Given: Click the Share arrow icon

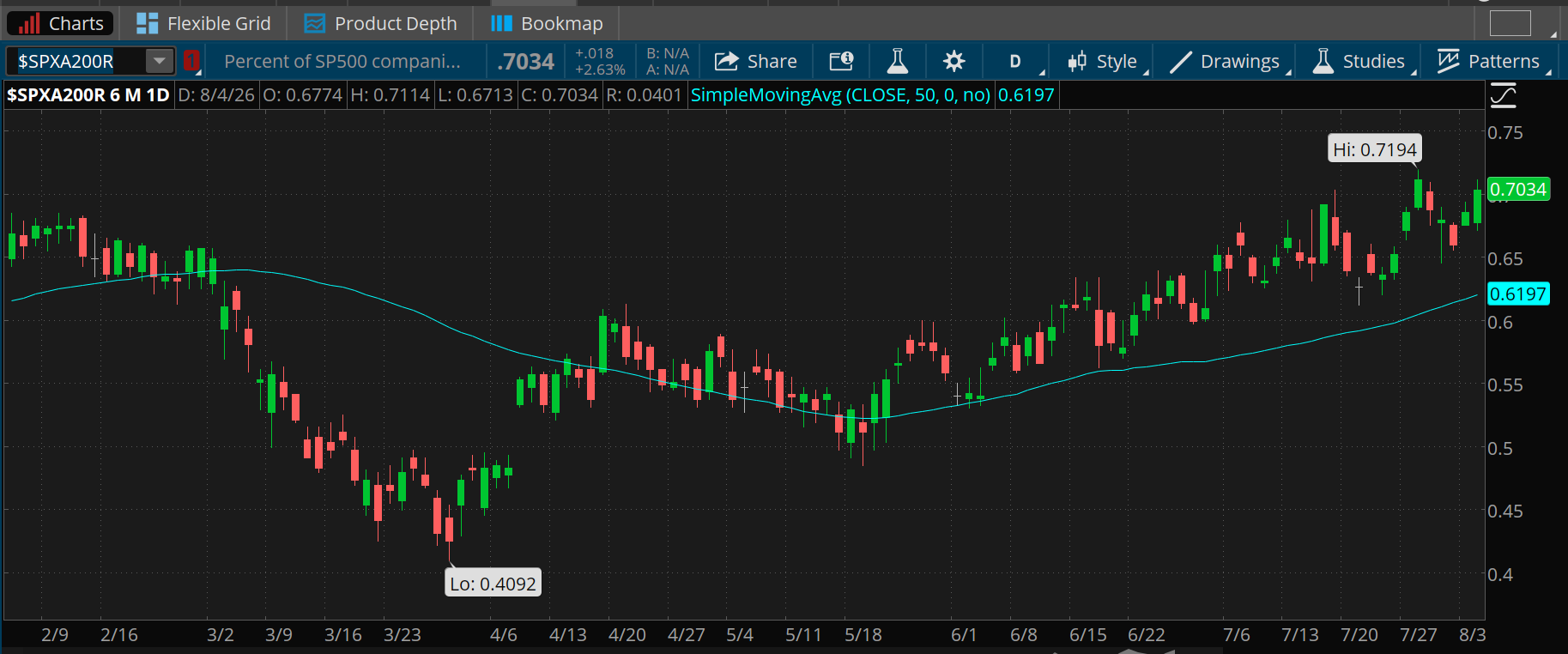Looking at the screenshot, I should (727, 61).
